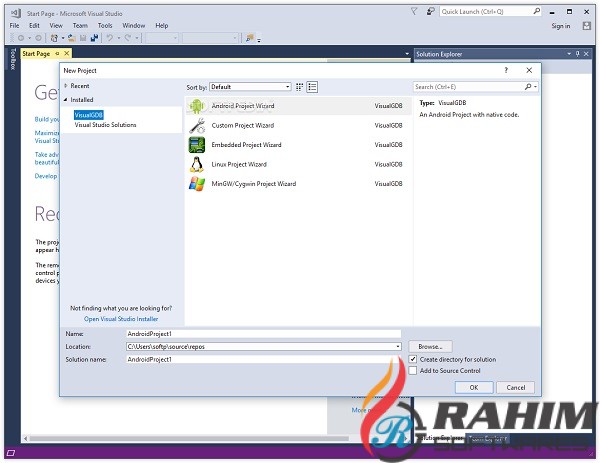Collapse the Installed node

(66, 99)
